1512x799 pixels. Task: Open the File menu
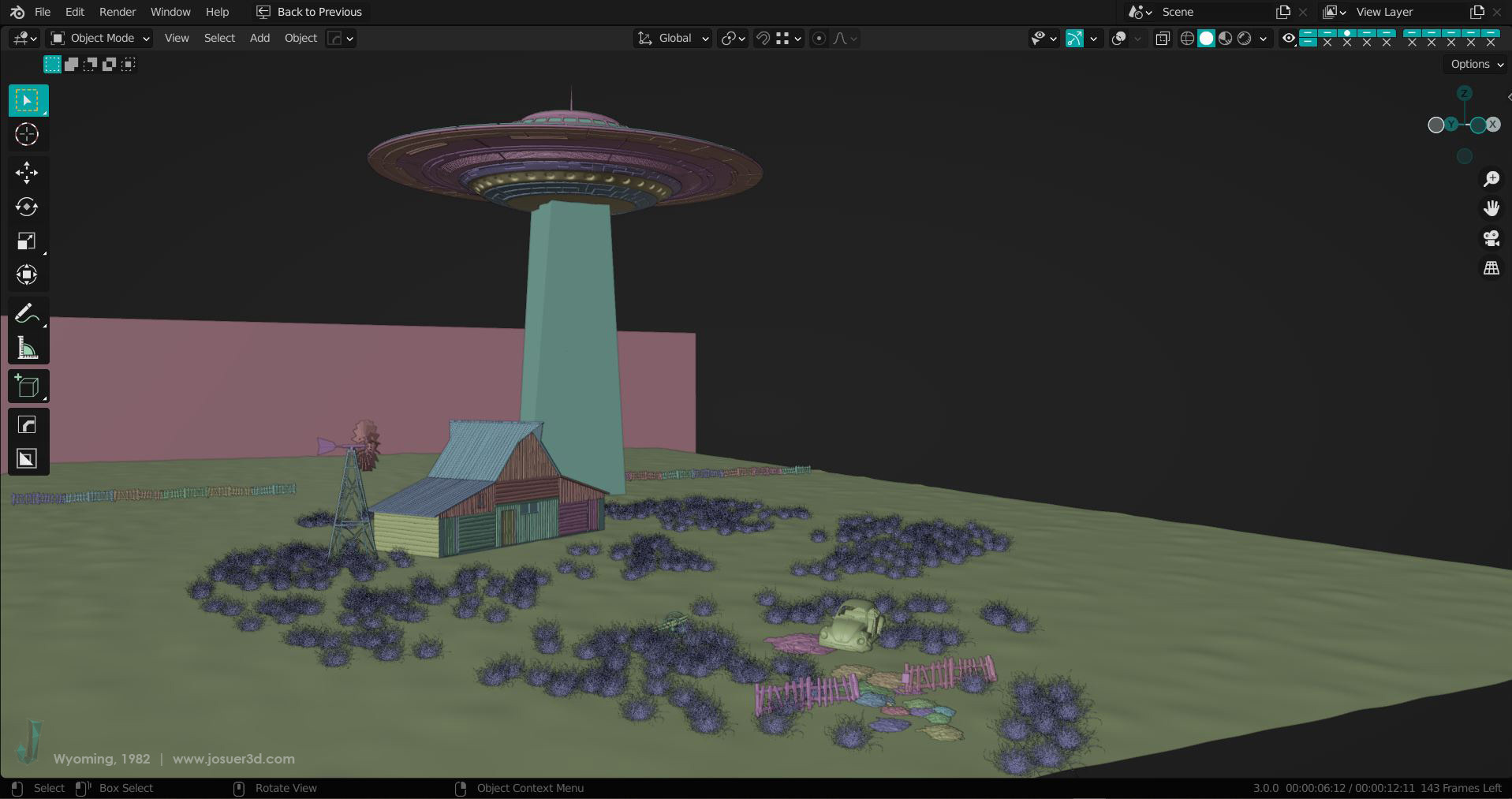(43, 12)
